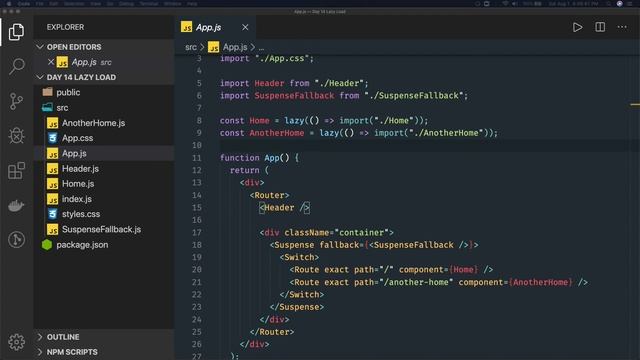Close App.js in the Open Editors list

[x=51, y=62]
